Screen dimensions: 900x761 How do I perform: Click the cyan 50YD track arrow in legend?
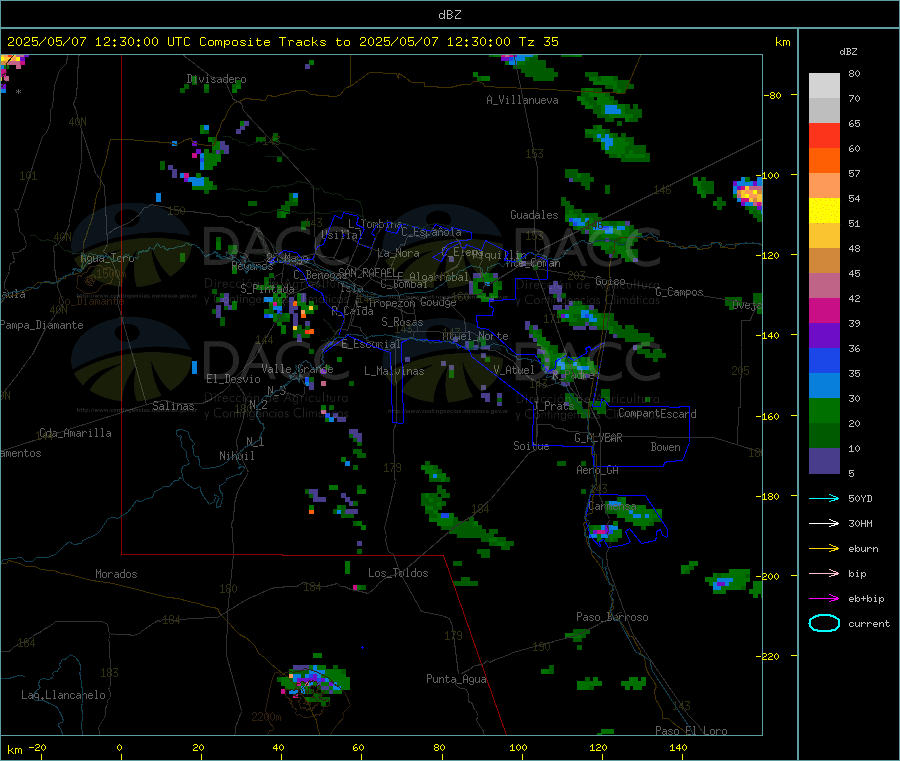click(x=824, y=498)
